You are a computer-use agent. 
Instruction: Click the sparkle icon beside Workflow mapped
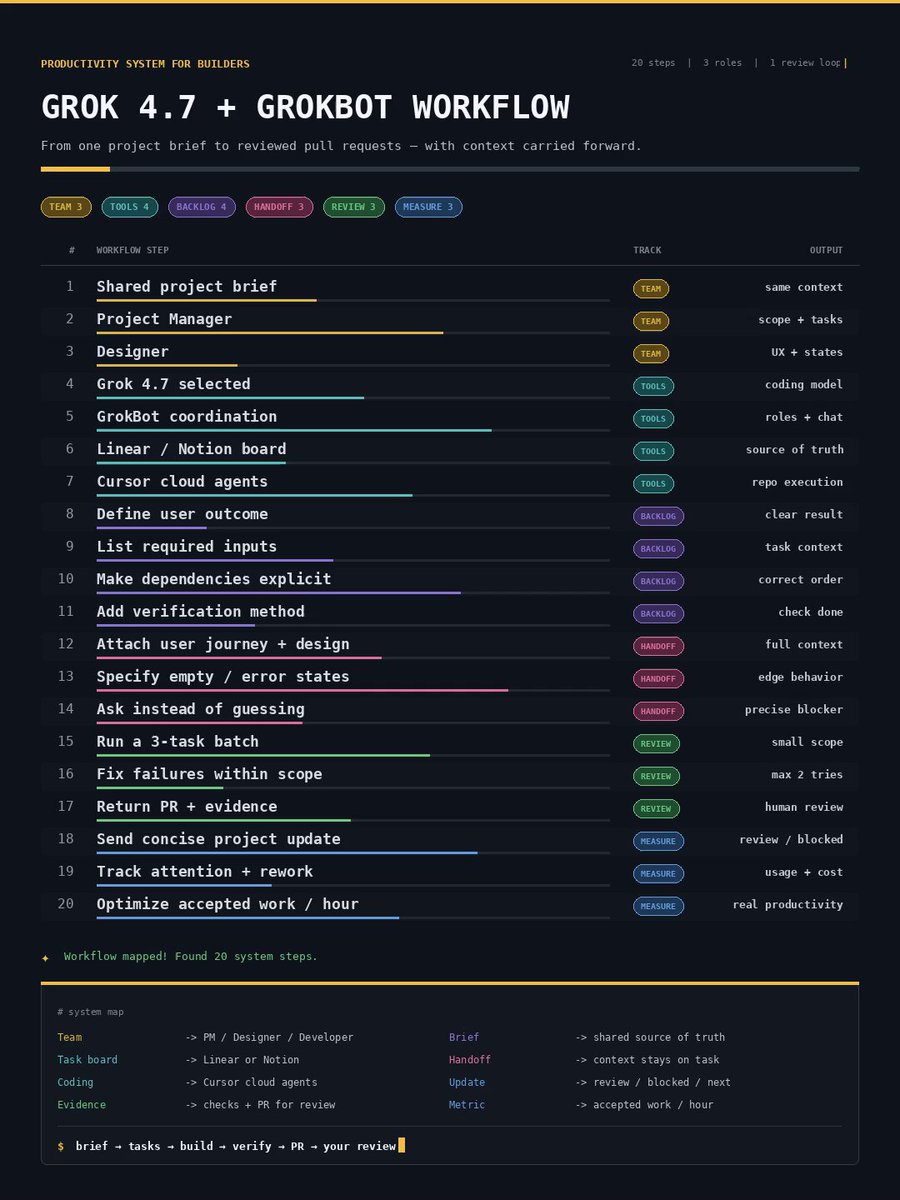click(45, 958)
